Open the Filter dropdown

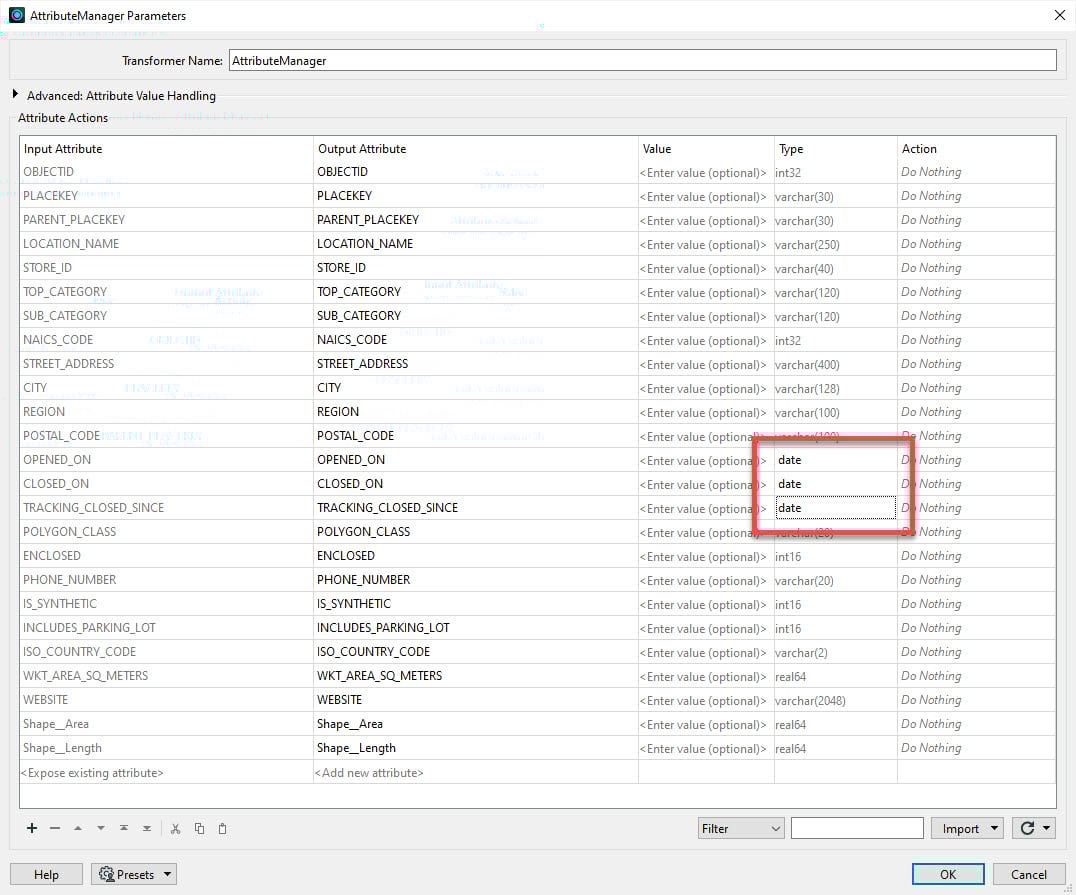[740, 828]
